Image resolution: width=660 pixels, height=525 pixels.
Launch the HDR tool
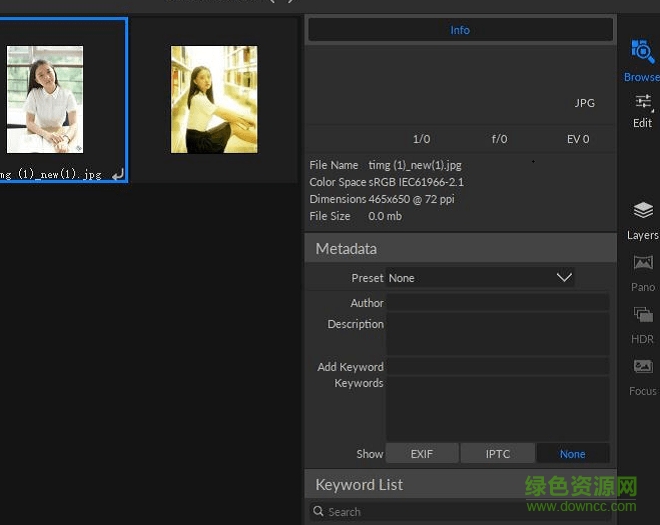[642, 323]
